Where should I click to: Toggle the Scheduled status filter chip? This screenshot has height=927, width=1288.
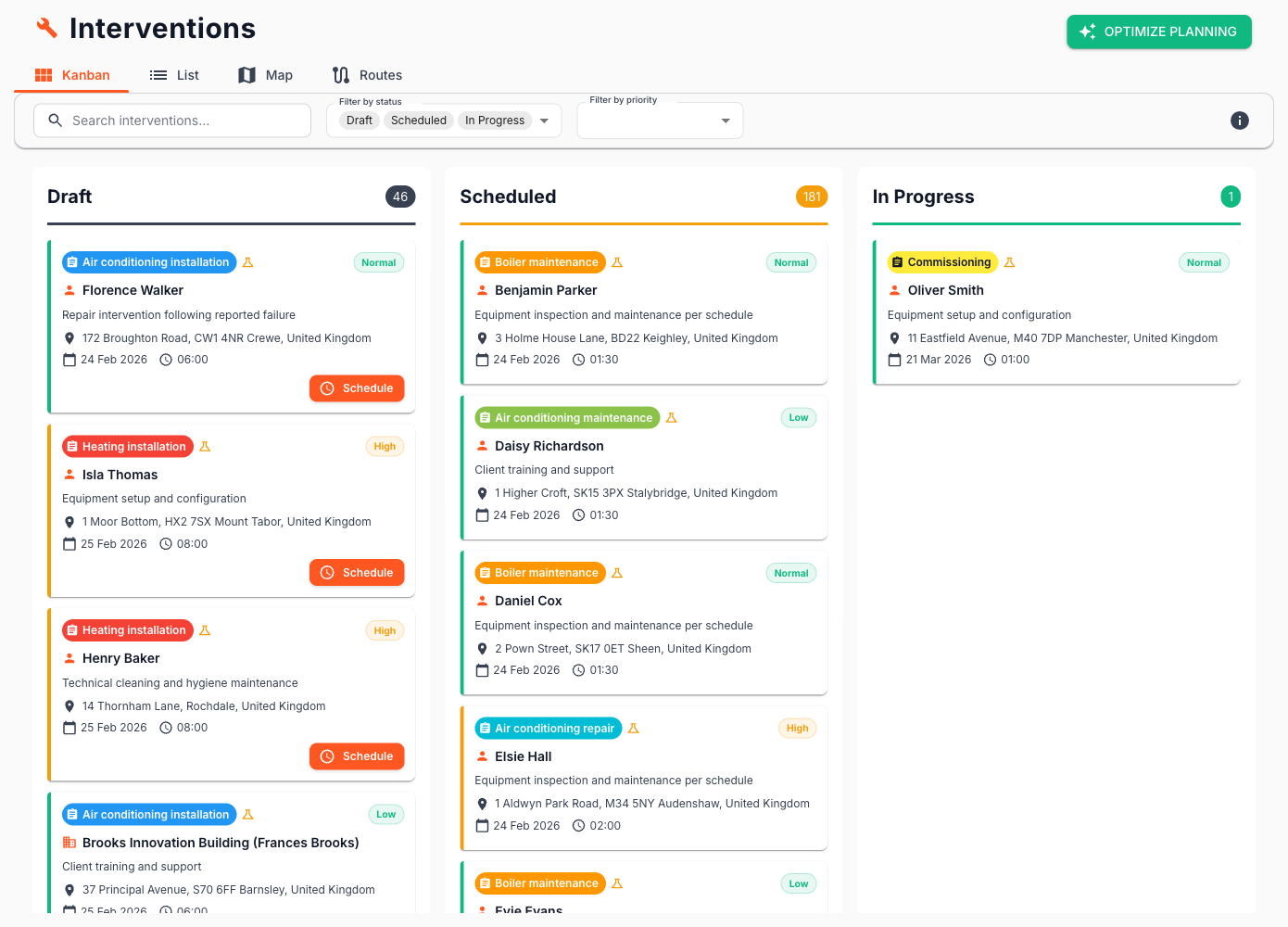pyautogui.click(x=418, y=120)
